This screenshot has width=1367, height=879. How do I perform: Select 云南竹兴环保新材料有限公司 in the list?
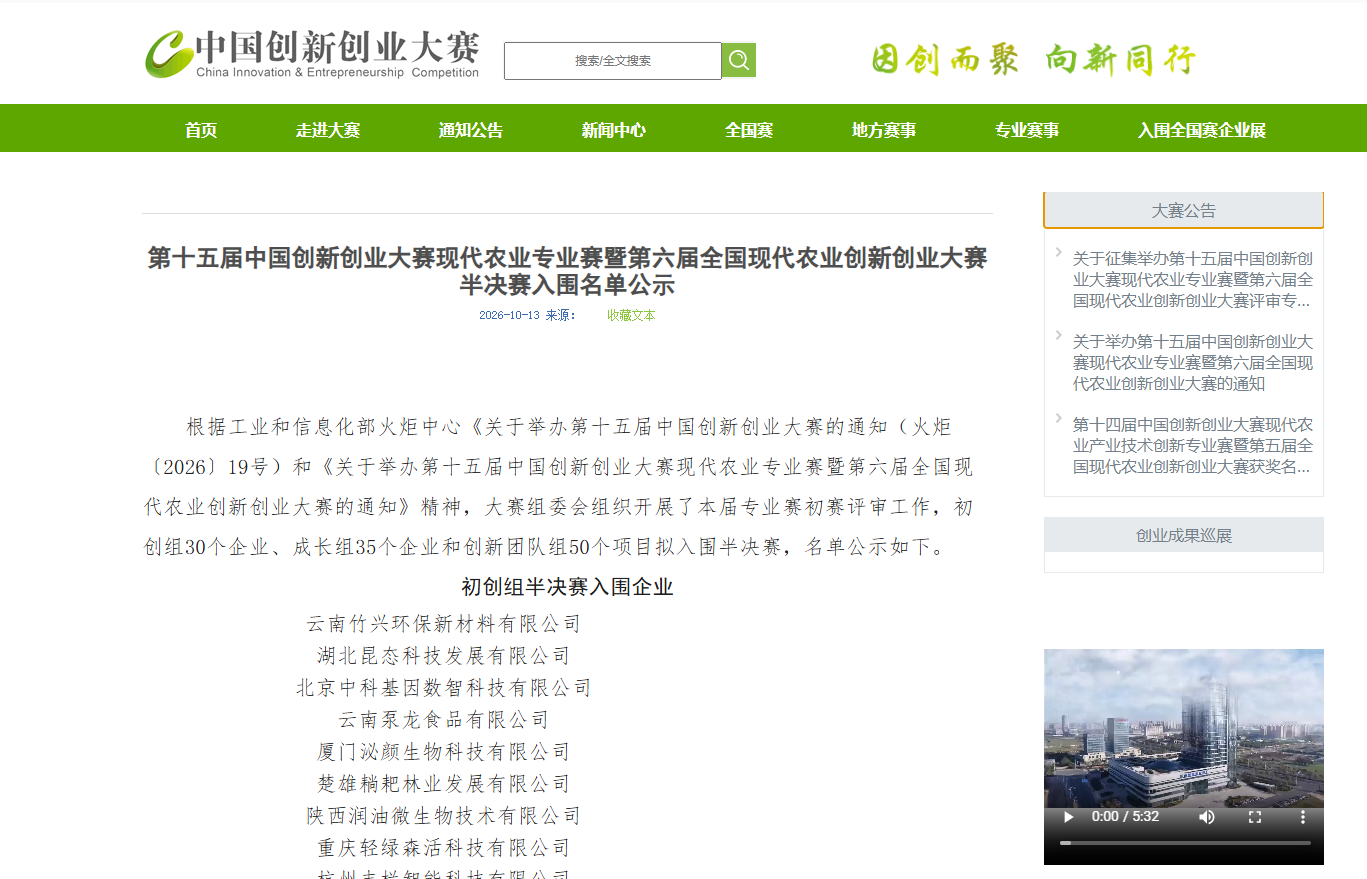click(444, 624)
